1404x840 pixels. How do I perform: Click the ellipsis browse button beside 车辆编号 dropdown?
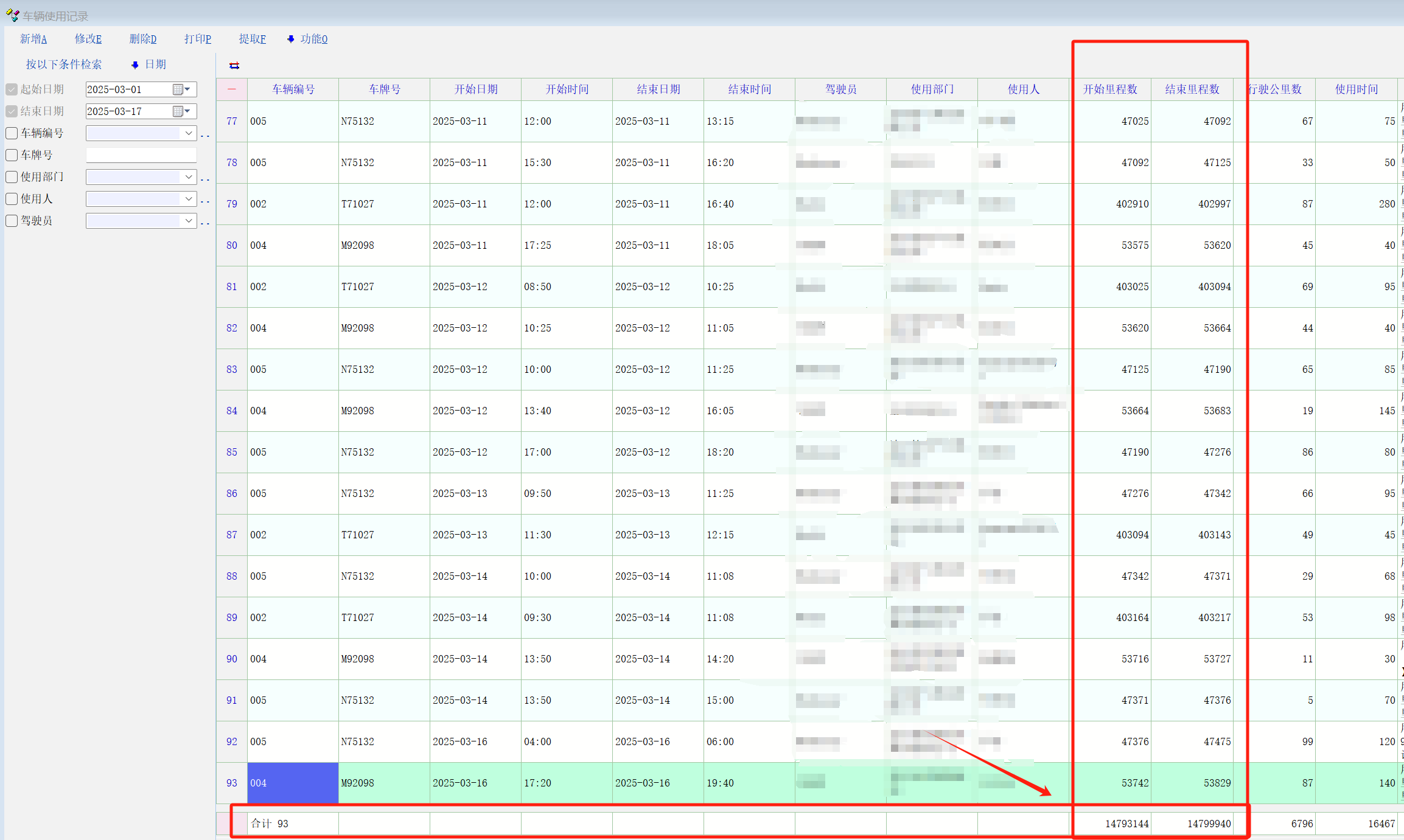coord(205,135)
